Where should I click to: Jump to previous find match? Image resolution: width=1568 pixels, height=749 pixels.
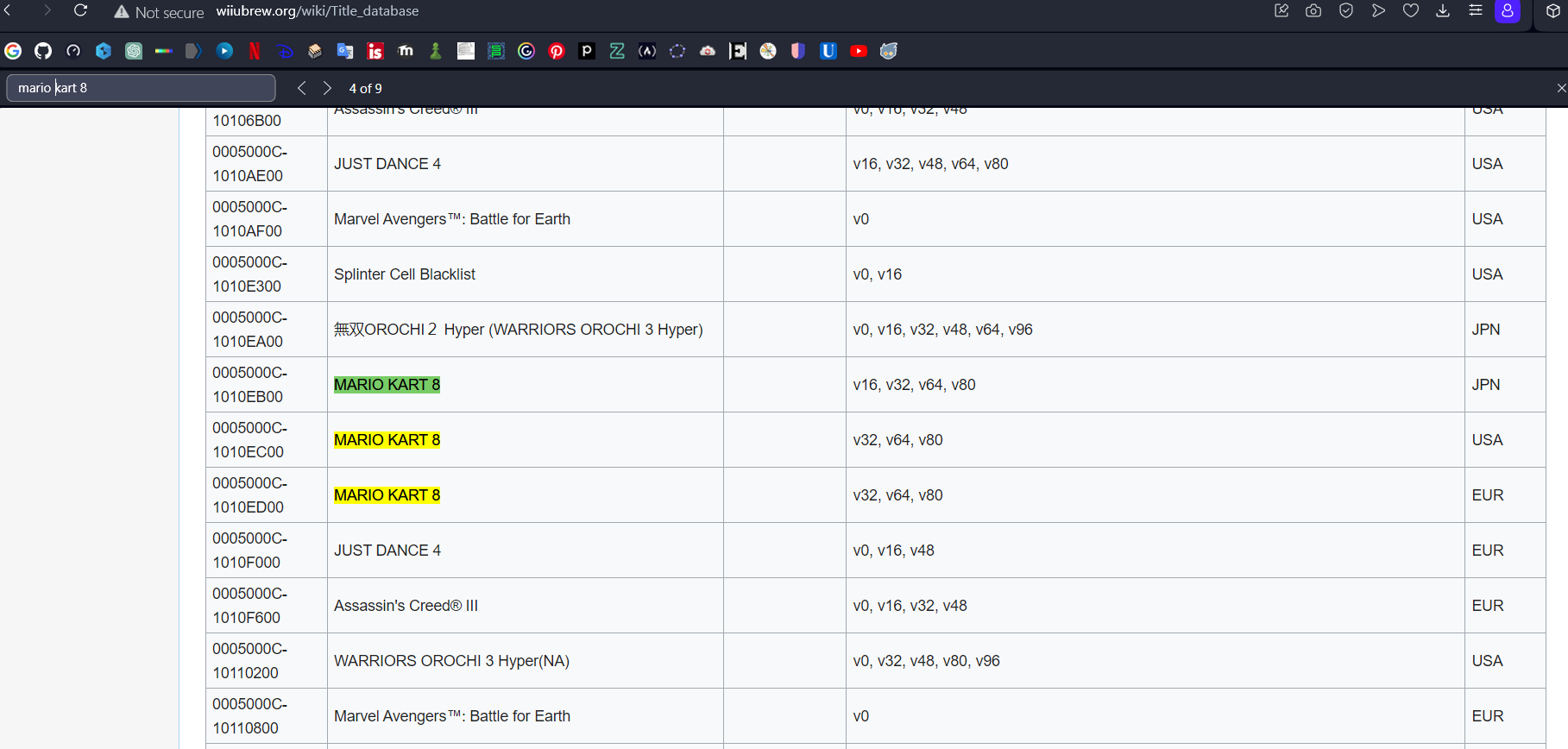tap(301, 88)
